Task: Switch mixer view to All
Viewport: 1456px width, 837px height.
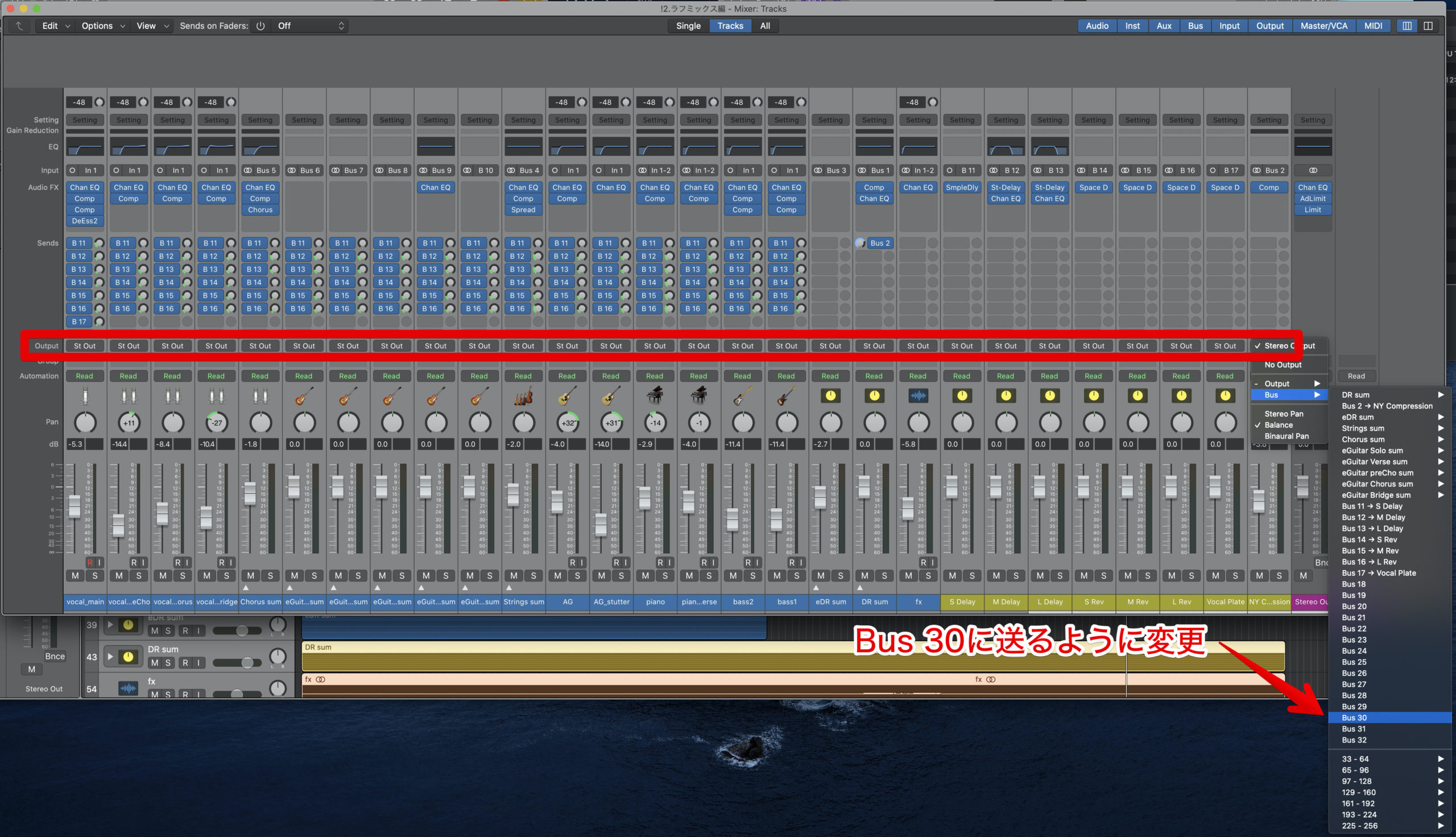Action: pyautogui.click(x=765, y=26)
